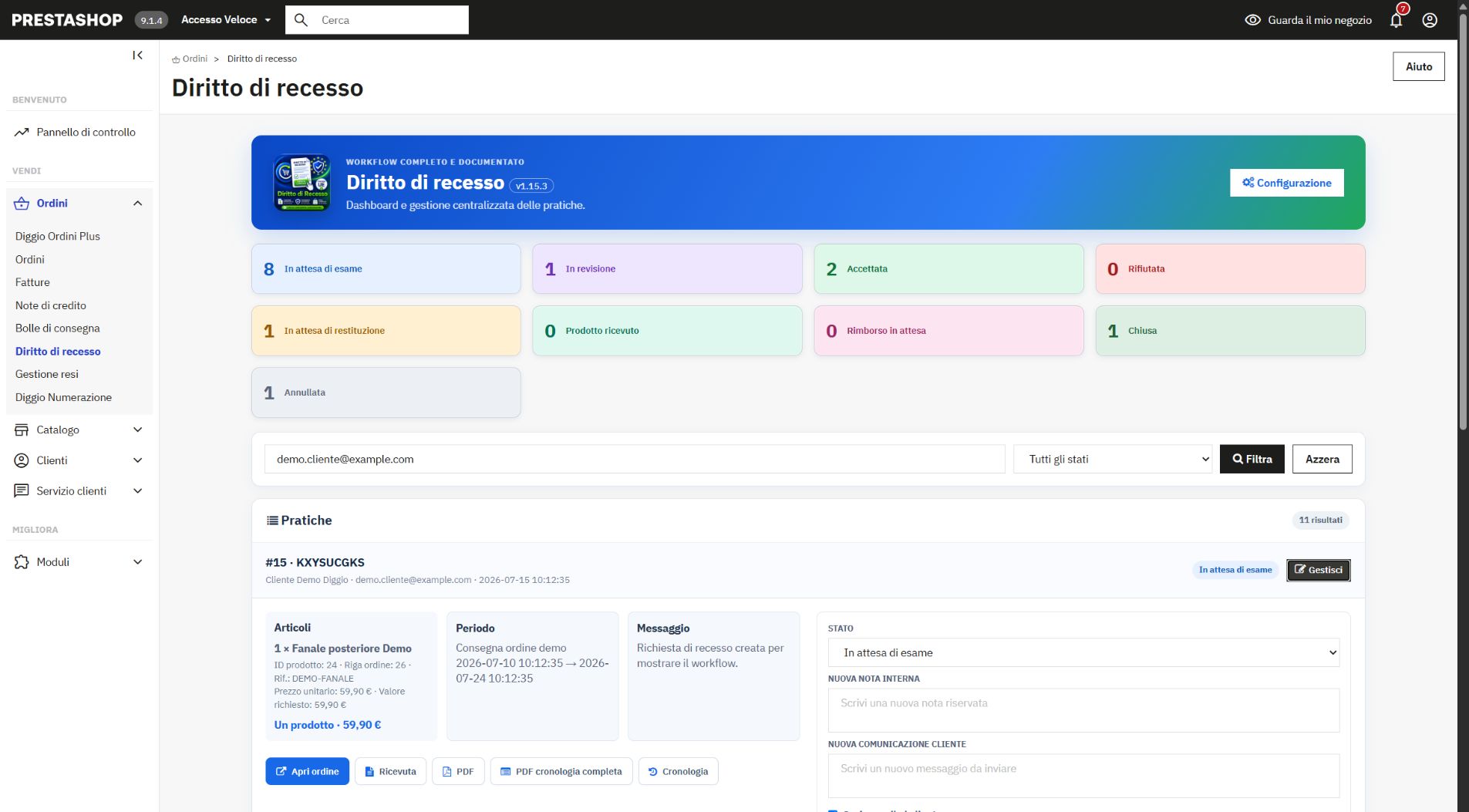
Task: Open Bolle di consegna menu item
Action: click(x=58, y=329)
